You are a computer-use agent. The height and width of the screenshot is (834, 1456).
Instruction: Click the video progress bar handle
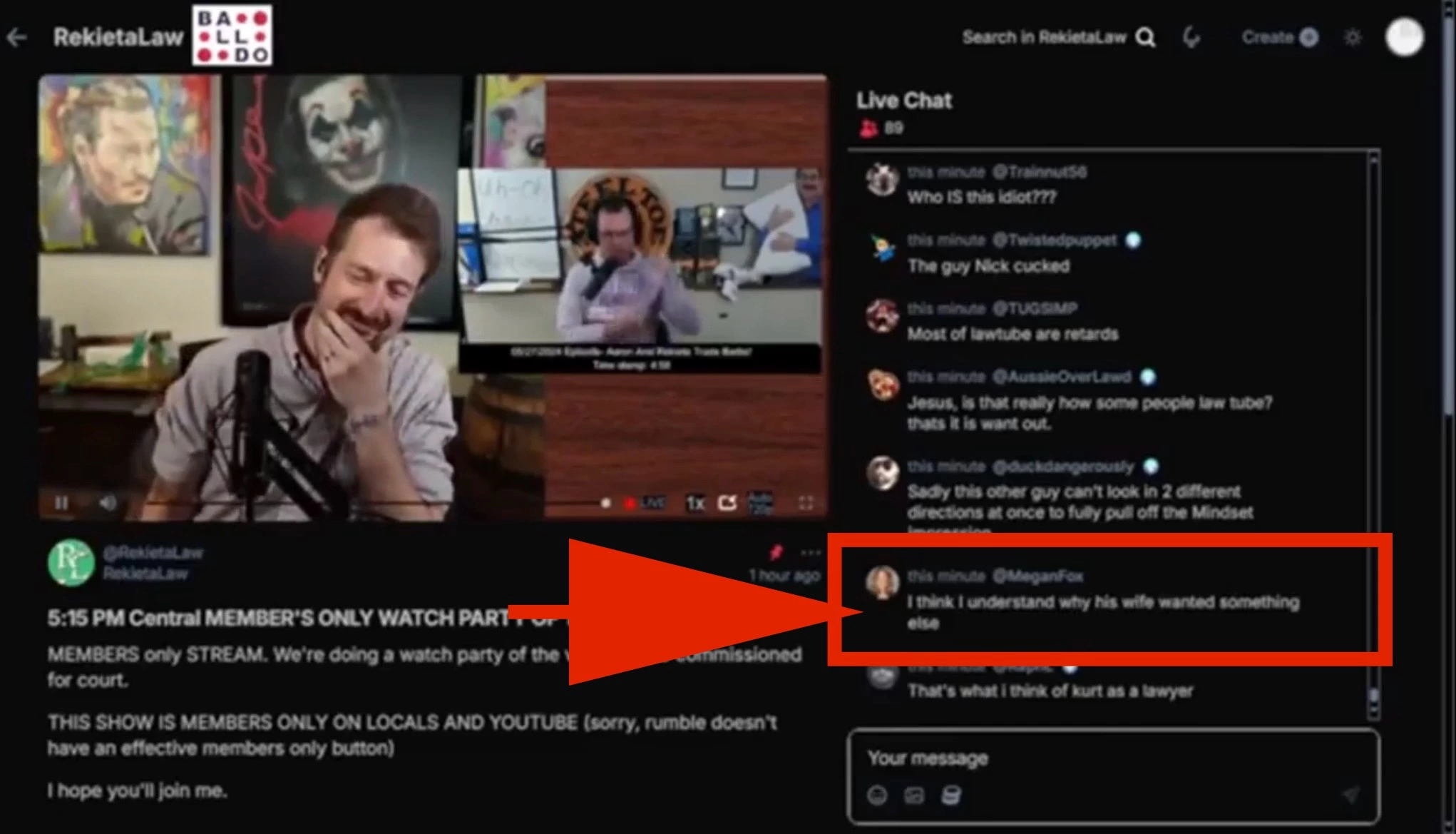(605, 503)
